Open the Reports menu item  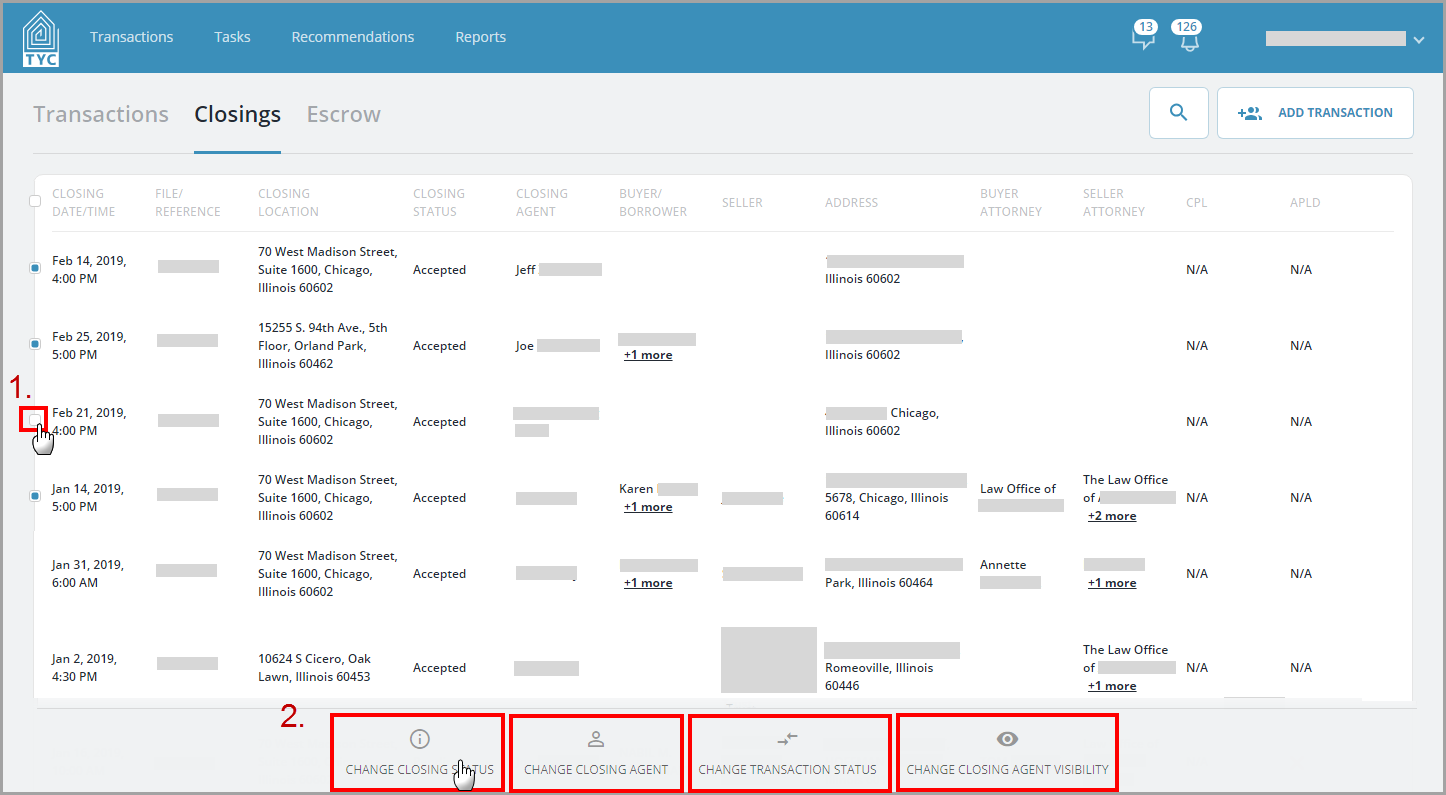coord(480,37)
